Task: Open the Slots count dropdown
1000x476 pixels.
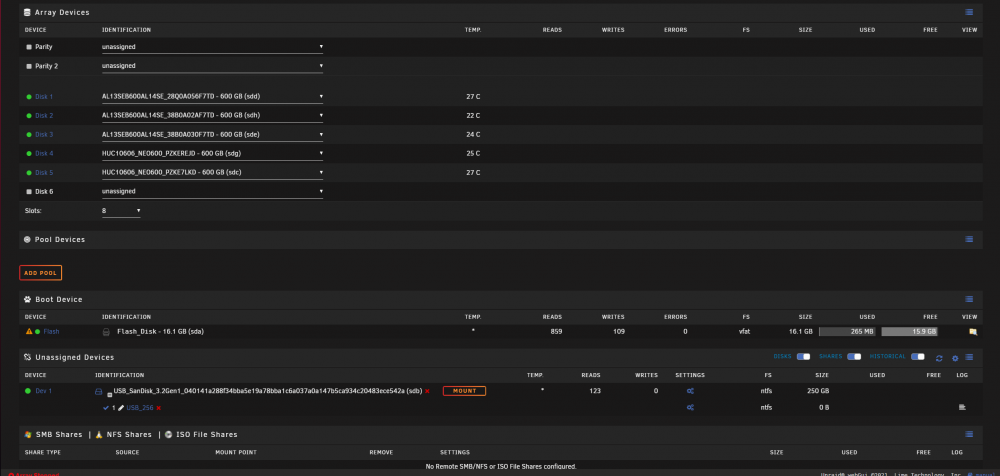Action: tap(121, 211)
